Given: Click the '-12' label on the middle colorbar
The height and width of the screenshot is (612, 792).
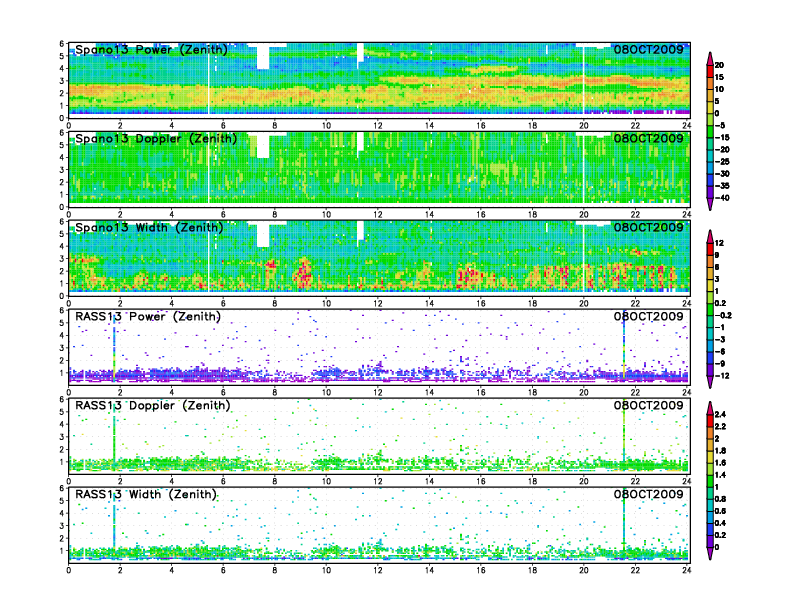Looking at the screenshot, I should tap(722, 376).
